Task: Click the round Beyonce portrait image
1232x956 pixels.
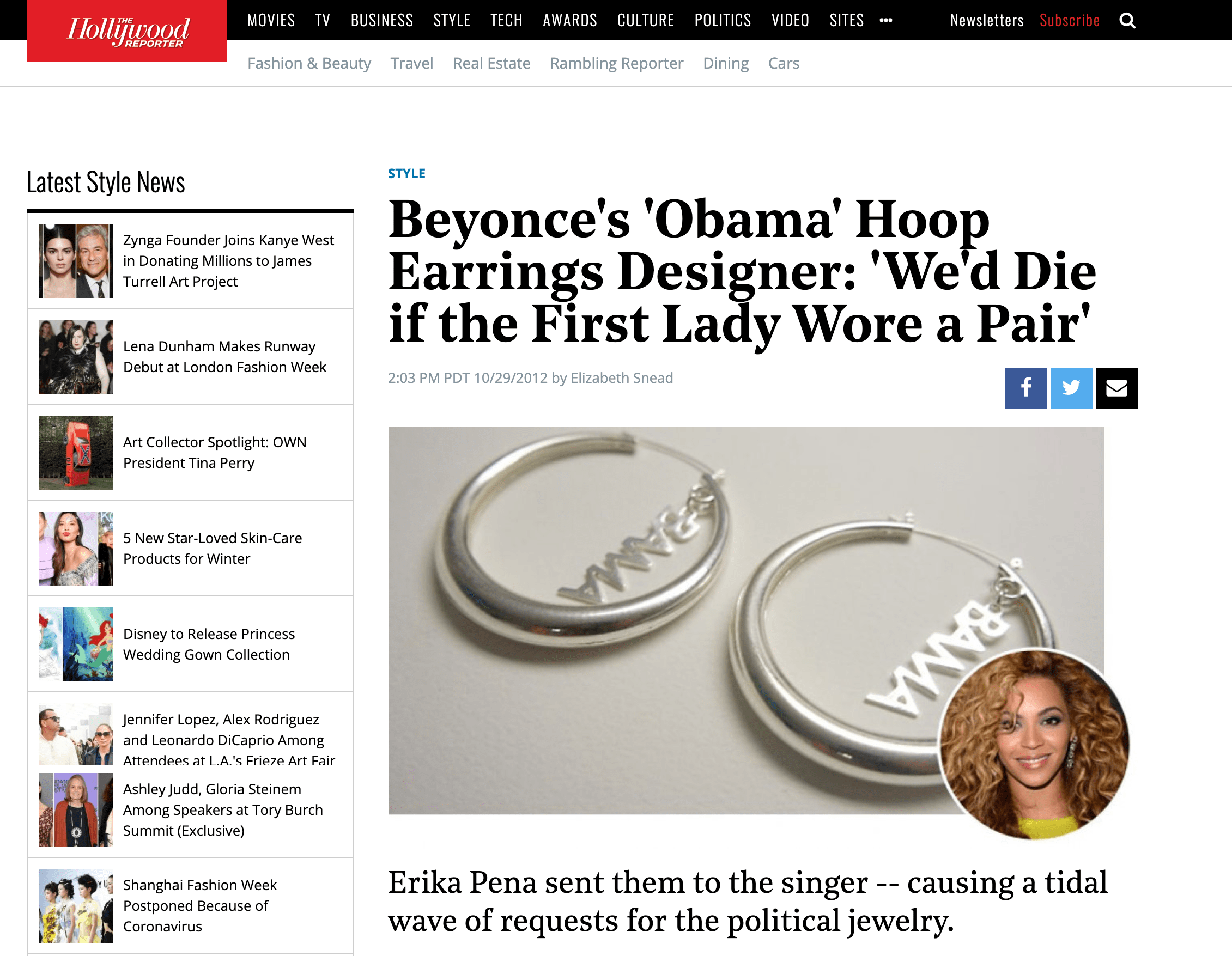Action: tap(1034, 745)
